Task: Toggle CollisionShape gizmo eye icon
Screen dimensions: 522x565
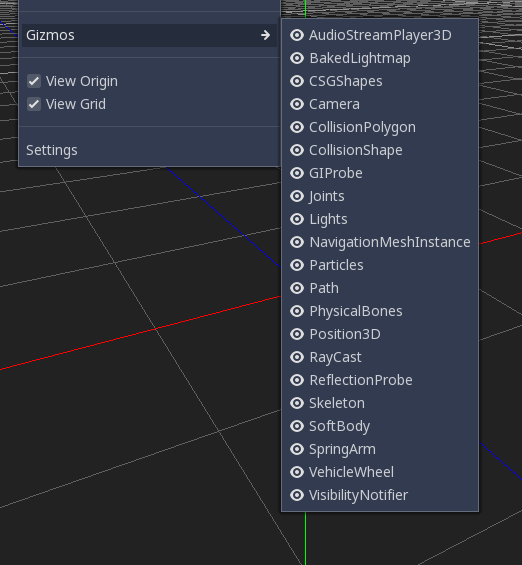Action: (x=297, y=150)
